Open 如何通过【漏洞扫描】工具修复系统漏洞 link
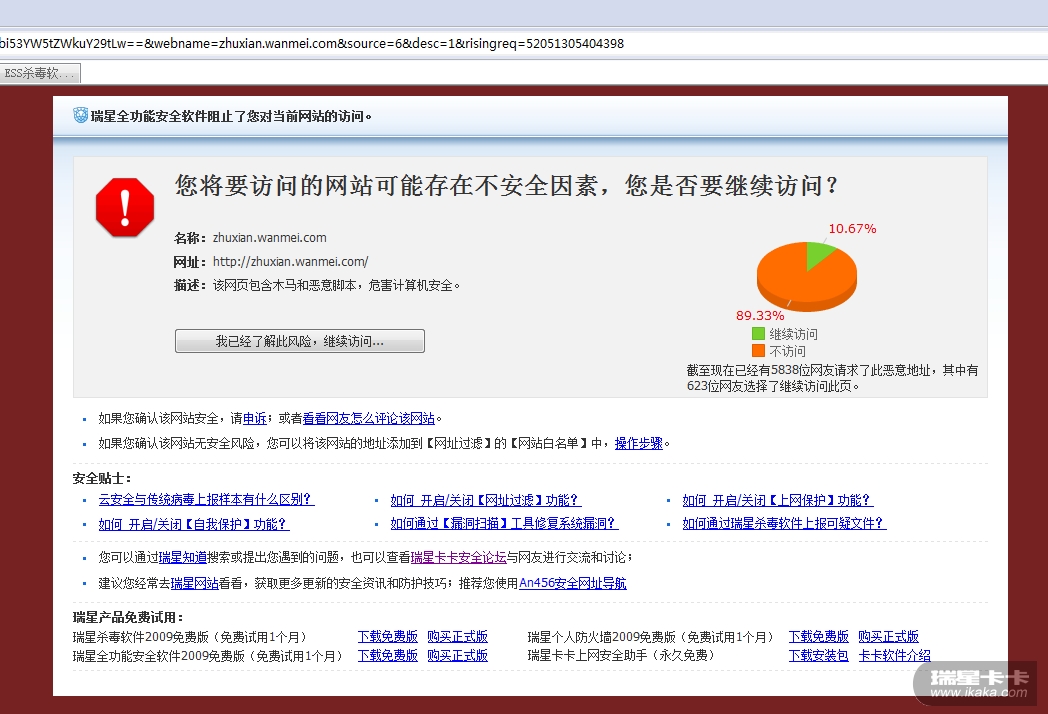 pos(505,523)
